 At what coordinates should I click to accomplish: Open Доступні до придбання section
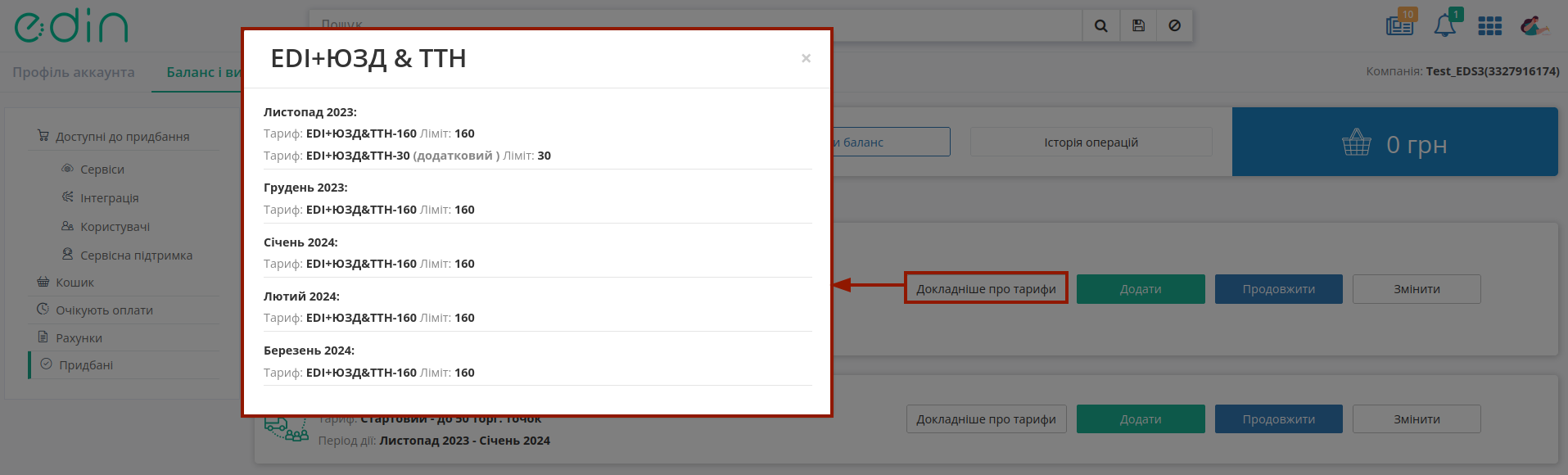tap(122, 137)
